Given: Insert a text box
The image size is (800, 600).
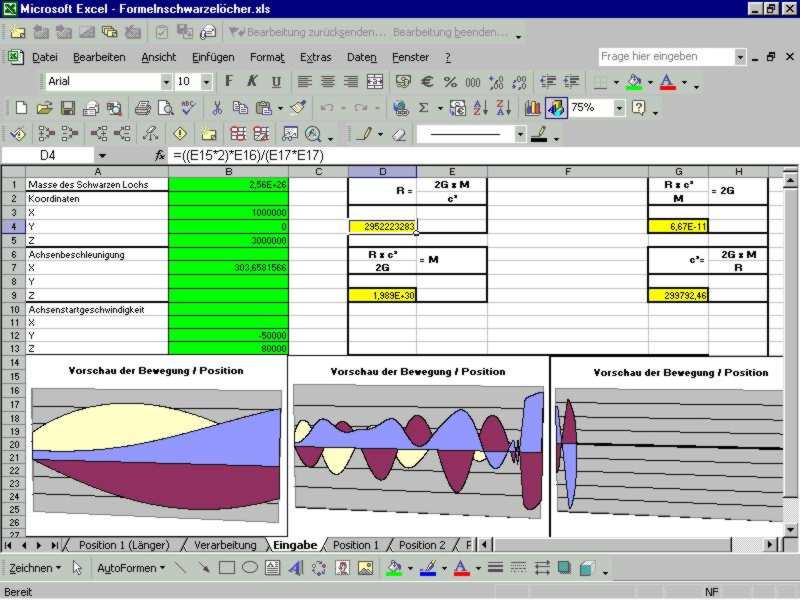Looking at the screenshot, I should (272, 568).
